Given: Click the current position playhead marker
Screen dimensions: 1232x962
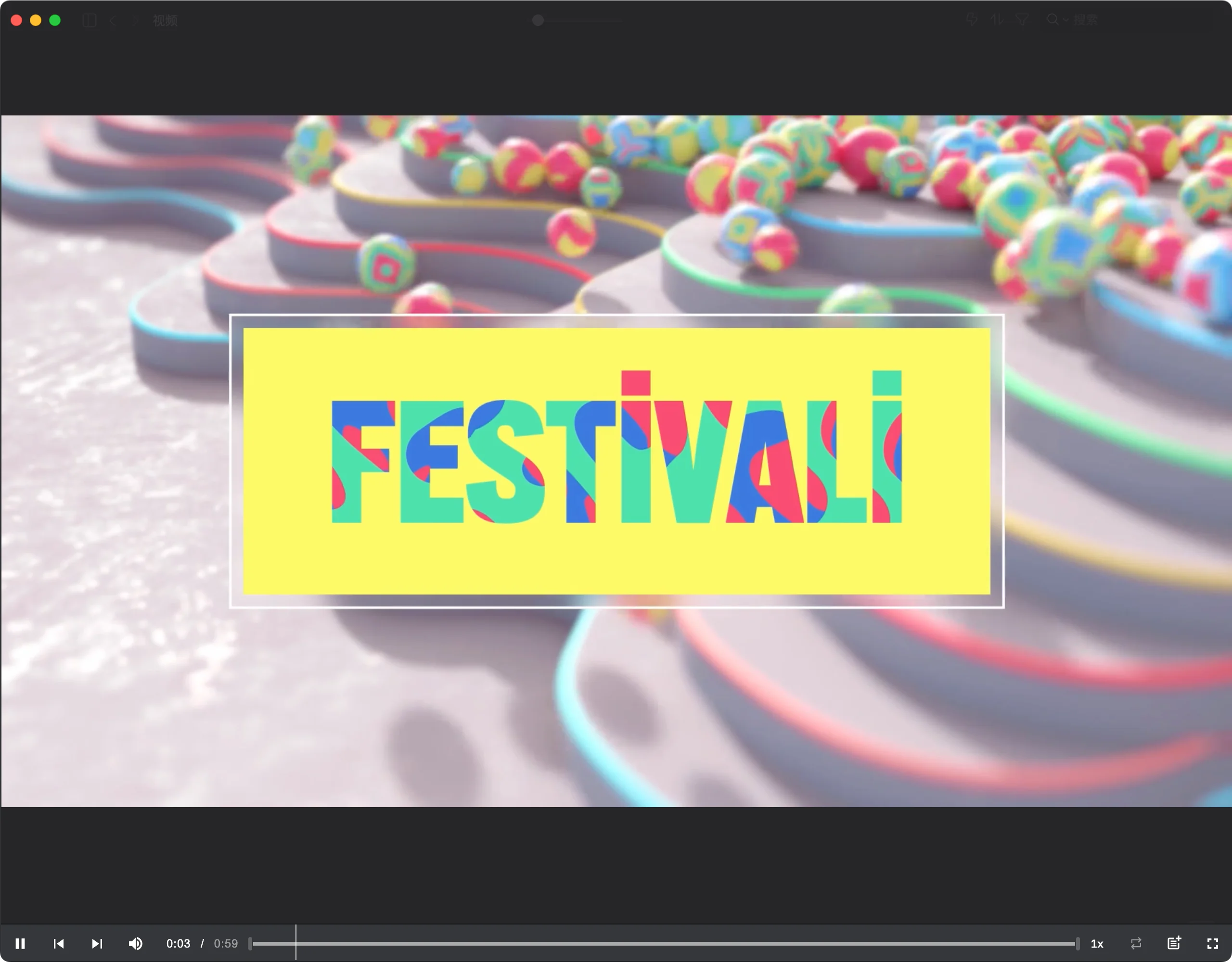Looking at the screenshot, I should 295,943.
